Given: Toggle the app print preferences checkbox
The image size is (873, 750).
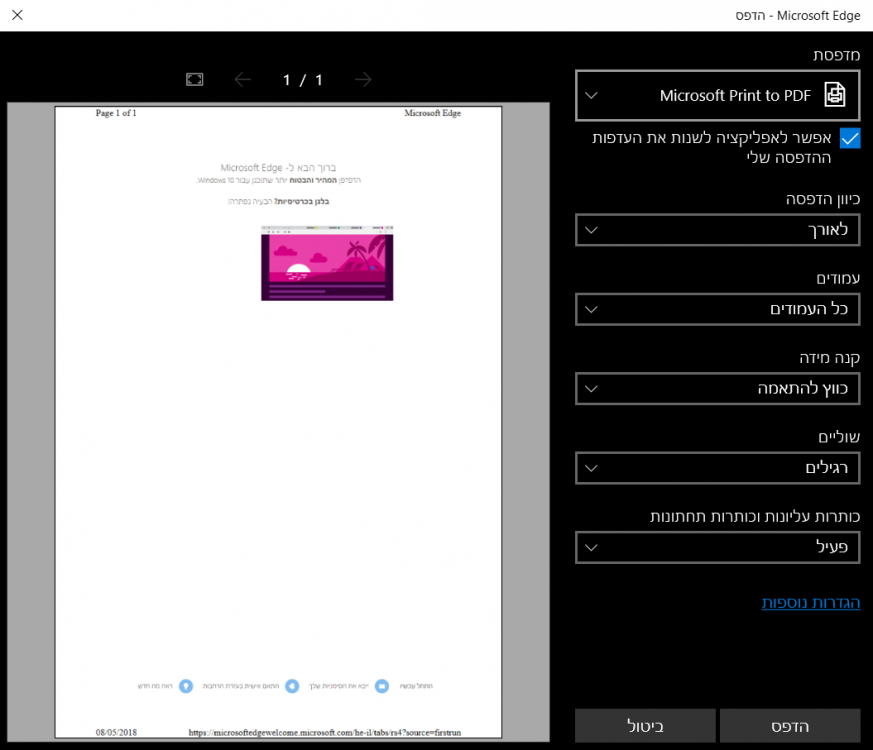Looking at the screenshot, I should pos(850,138).
